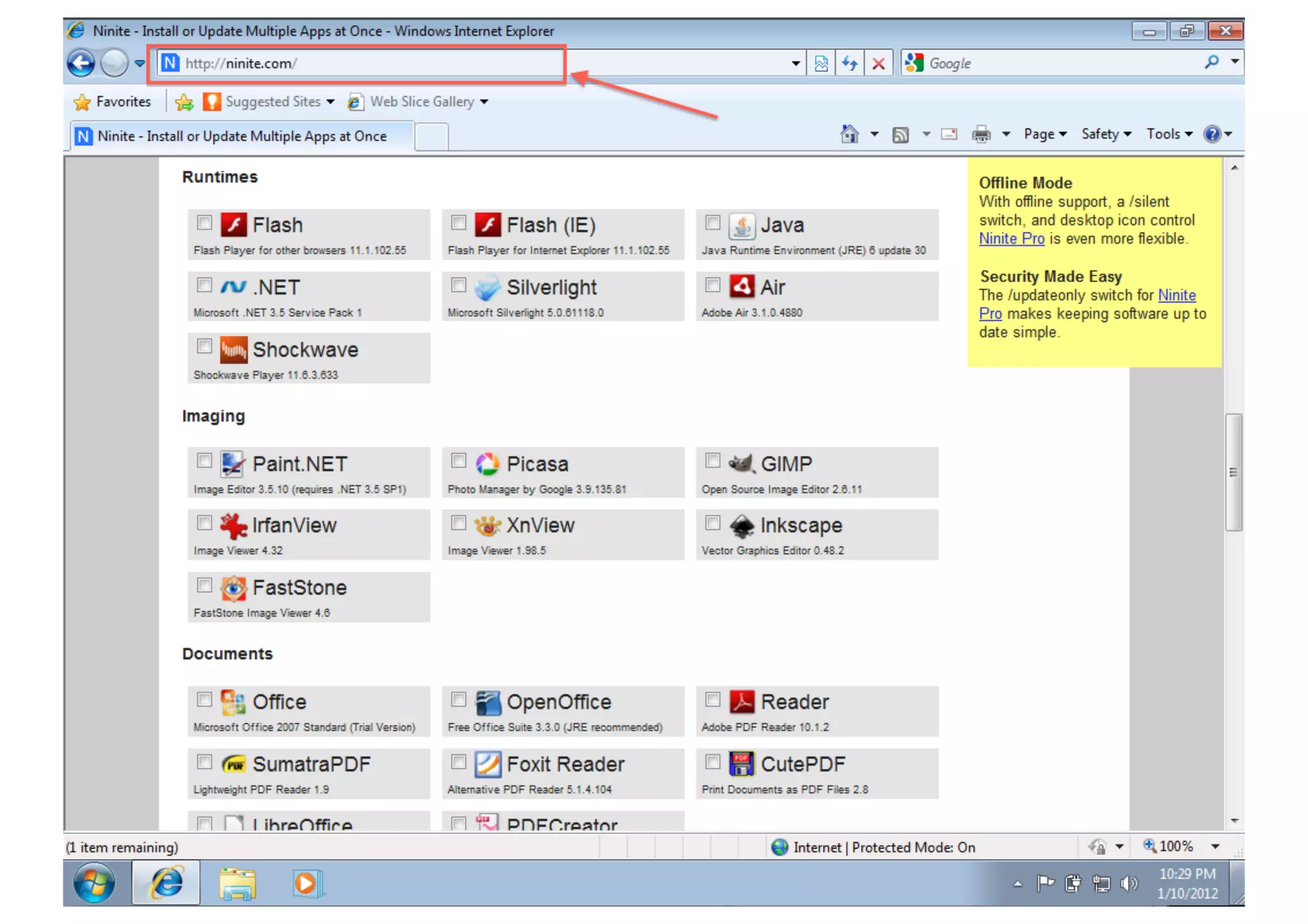Check the Paint.NET checkbox

[x=204, y=460]
